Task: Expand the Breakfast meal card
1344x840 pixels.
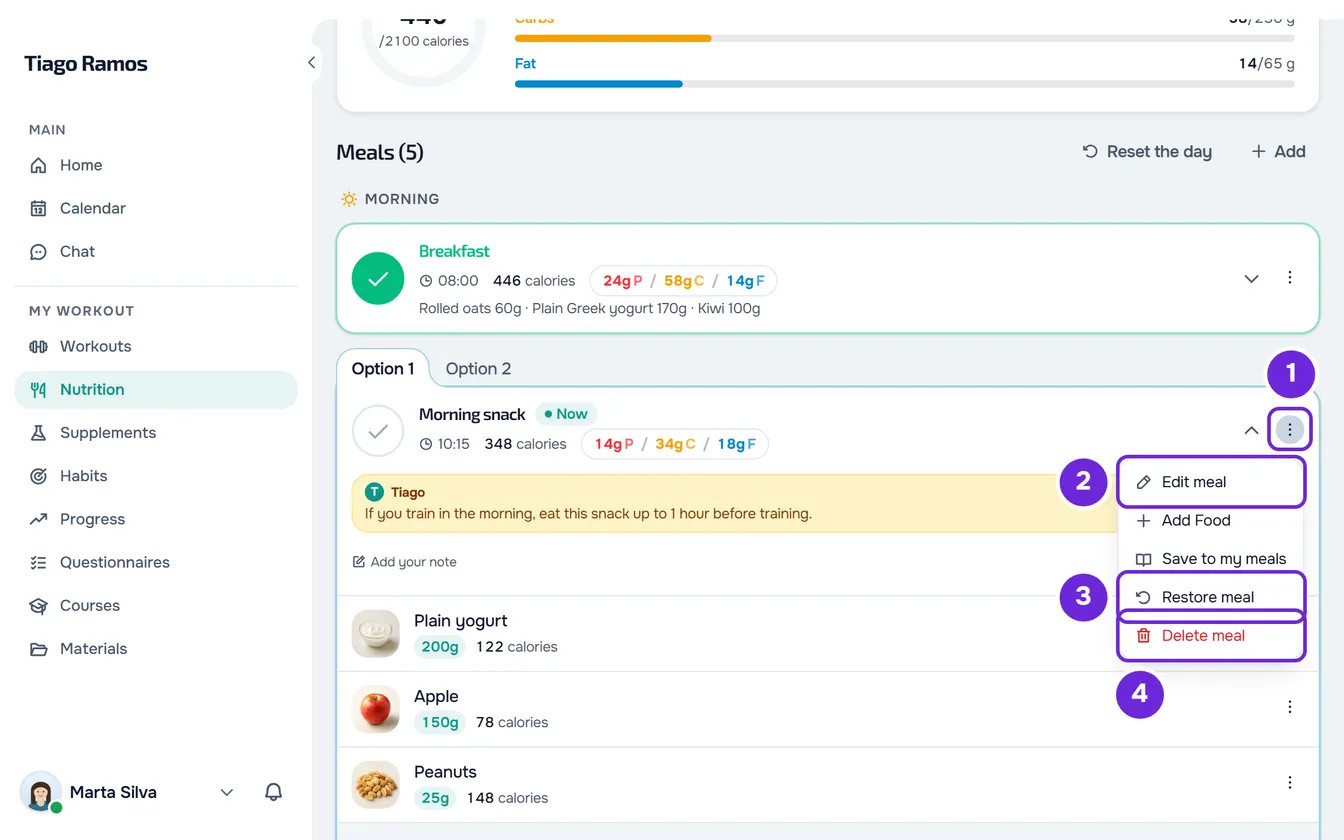Action: tap(1251, 278)
